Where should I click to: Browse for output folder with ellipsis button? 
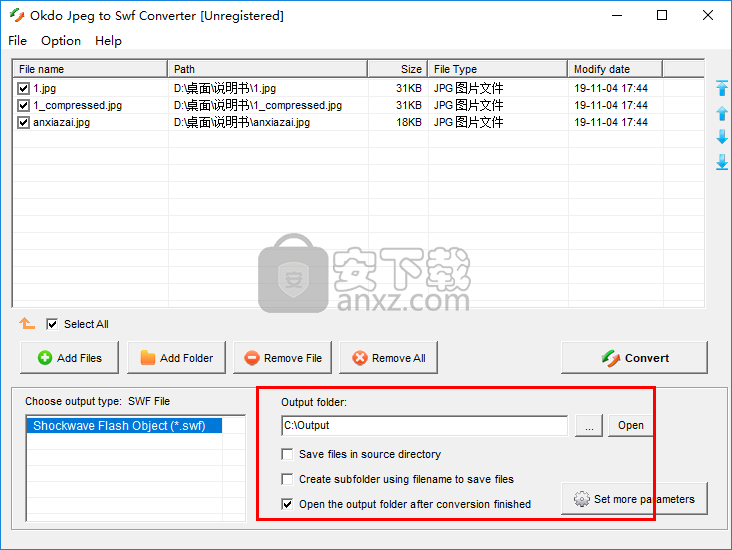[x=589, y=425]
